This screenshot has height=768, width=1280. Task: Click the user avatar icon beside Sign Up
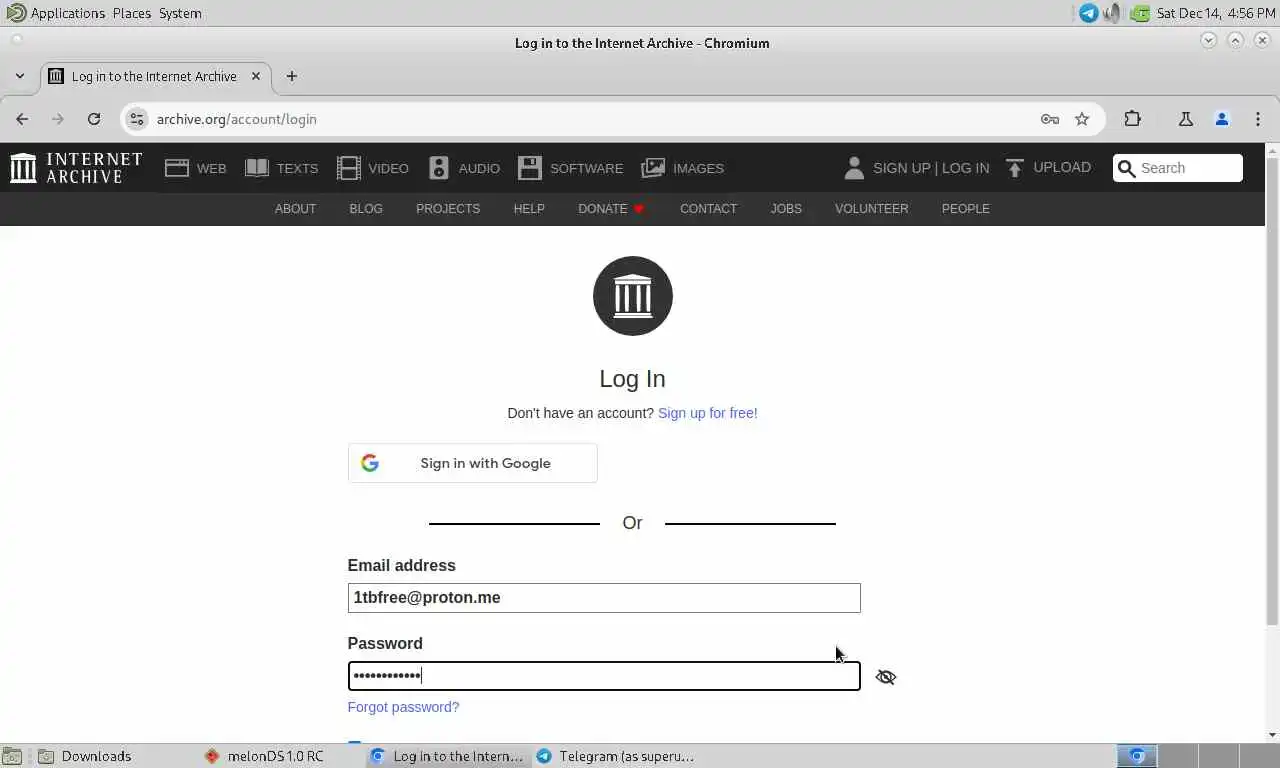pos(854,168)
